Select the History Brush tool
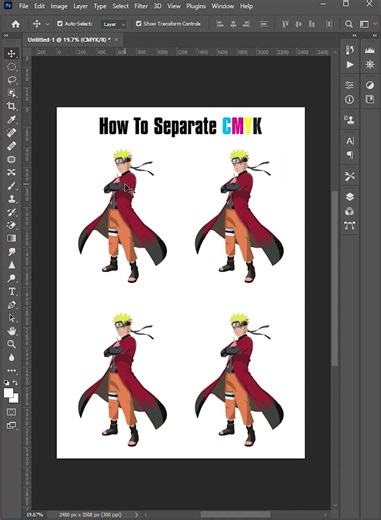Screen dimensions: 381x520 tap(11, 212)
